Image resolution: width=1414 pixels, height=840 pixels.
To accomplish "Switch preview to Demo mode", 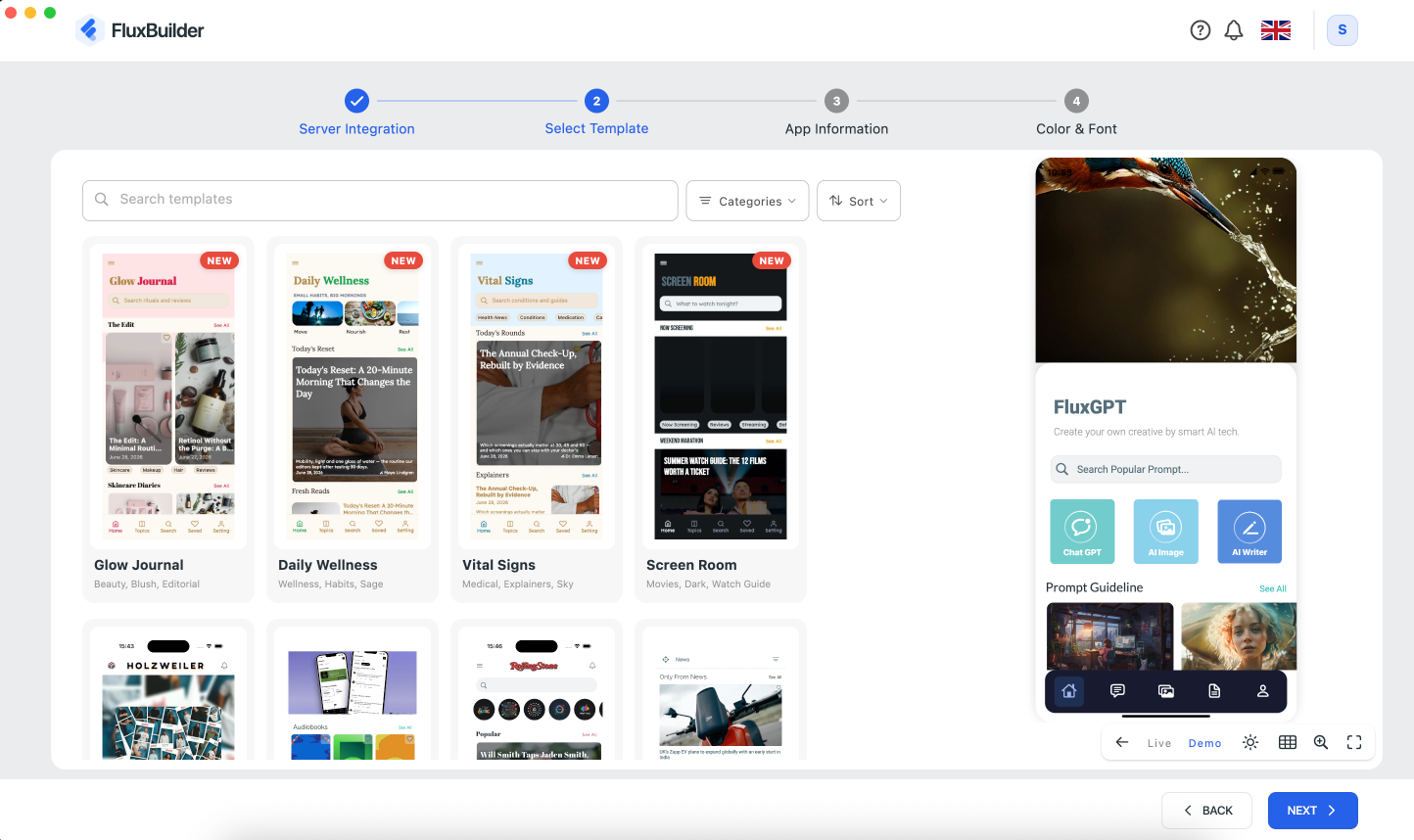I will (1205, 743).
